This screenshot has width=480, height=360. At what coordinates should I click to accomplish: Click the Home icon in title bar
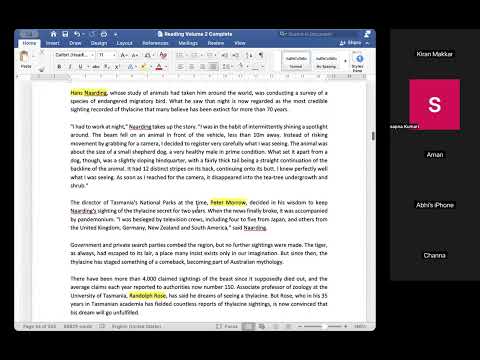pyautogui.click(x=53, y=34)
